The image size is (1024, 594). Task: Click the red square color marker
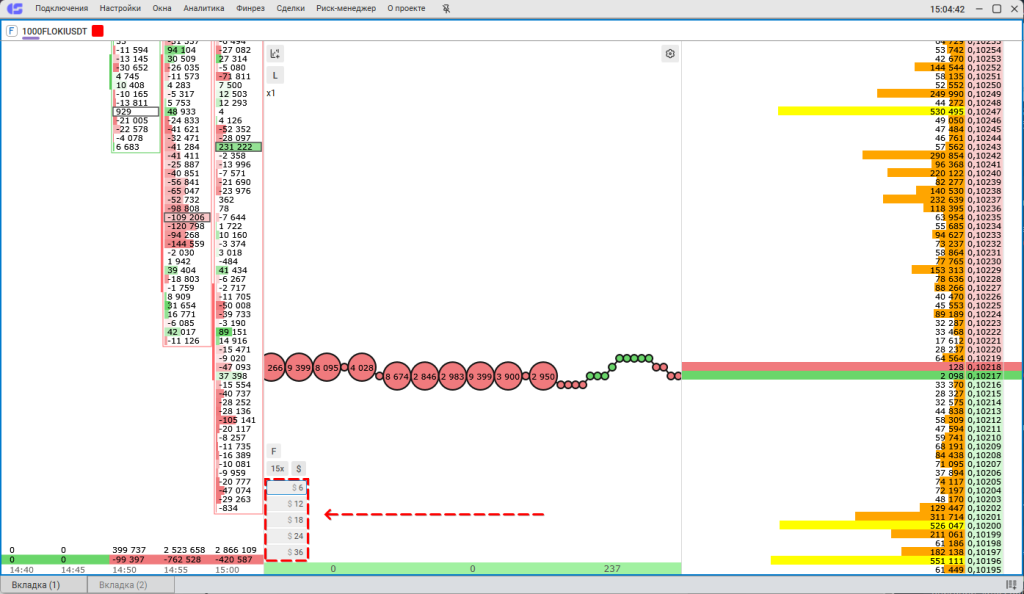click(98, 31)
